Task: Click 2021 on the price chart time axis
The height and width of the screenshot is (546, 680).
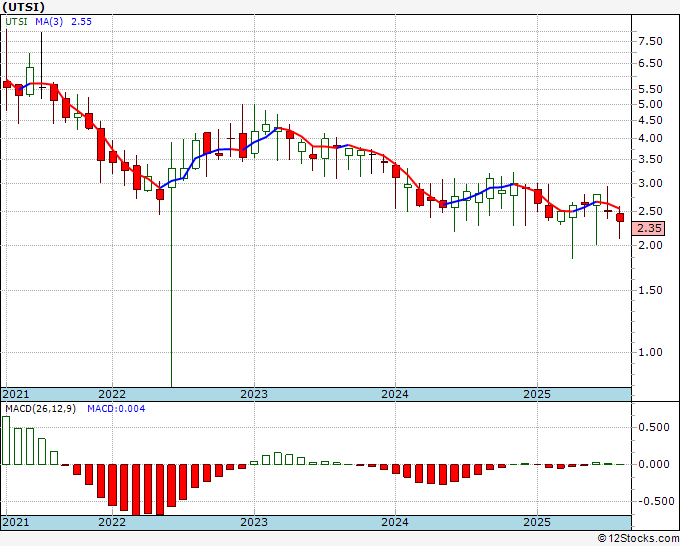Action: tap(16, 394)
